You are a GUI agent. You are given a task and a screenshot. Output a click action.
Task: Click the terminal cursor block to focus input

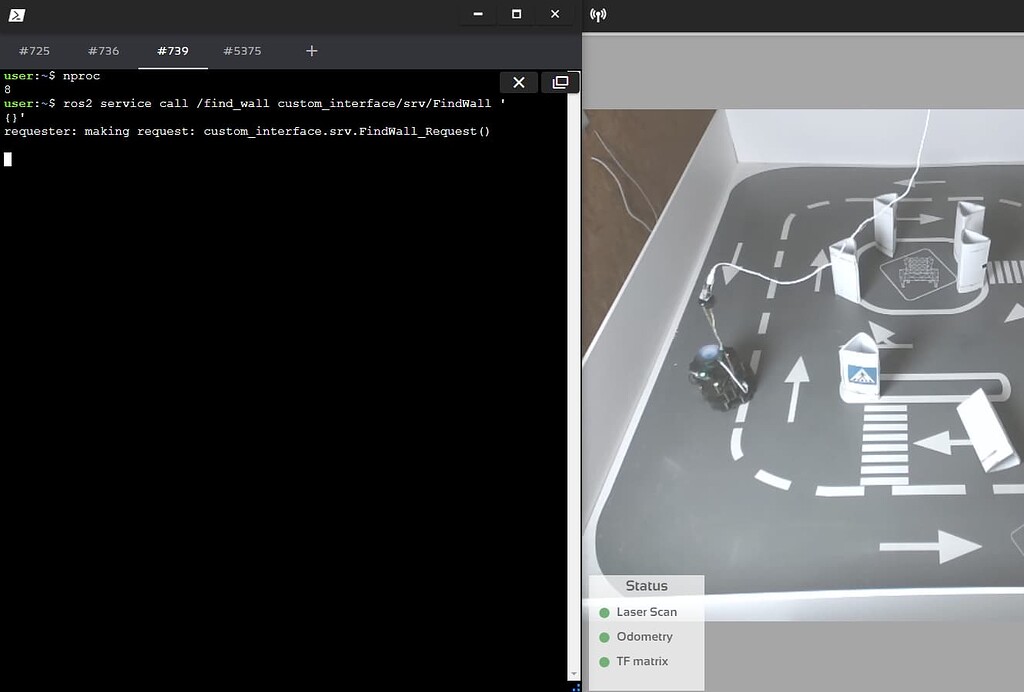(8, 159)
